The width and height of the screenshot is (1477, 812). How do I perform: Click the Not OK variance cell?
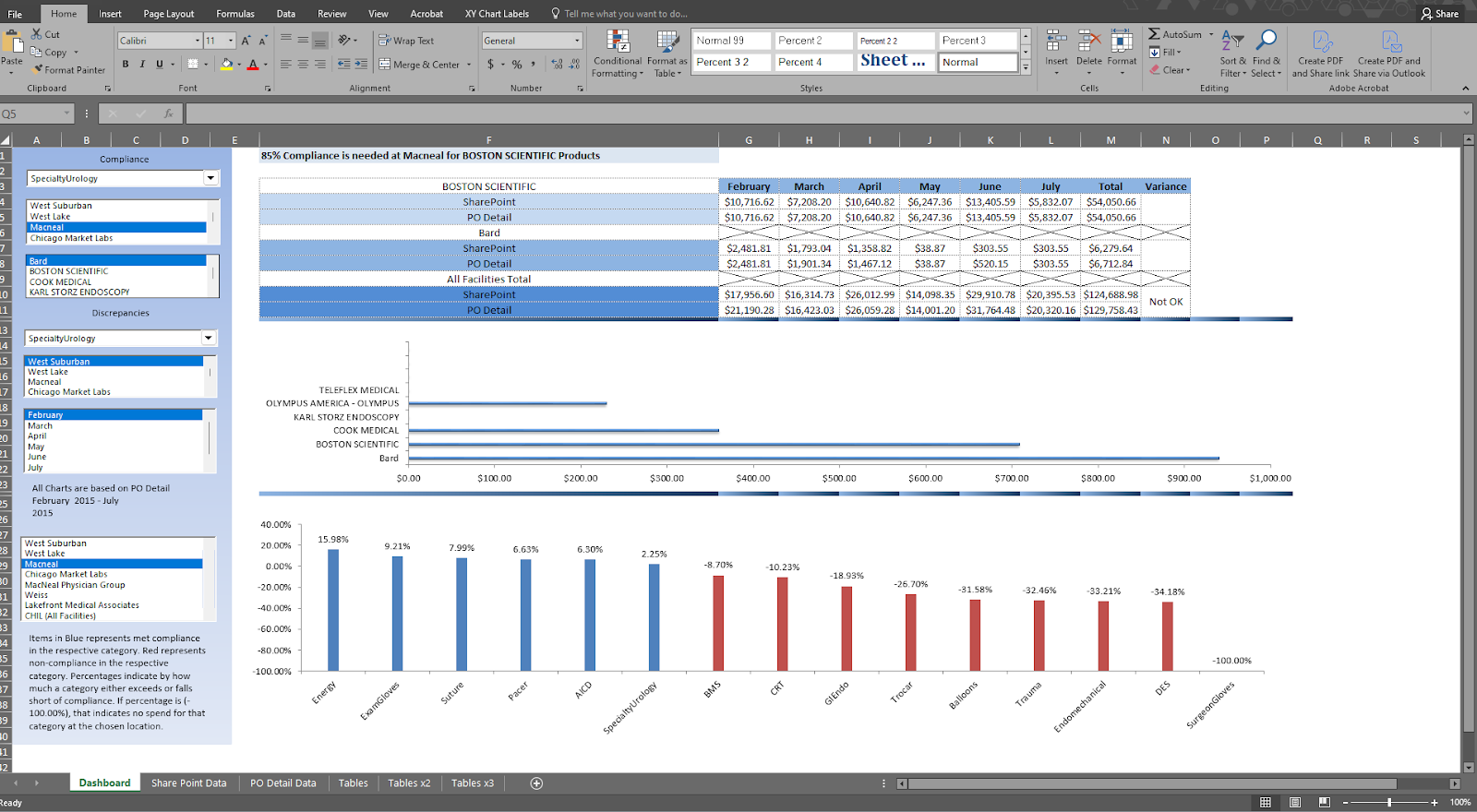tap(1166, 302)
